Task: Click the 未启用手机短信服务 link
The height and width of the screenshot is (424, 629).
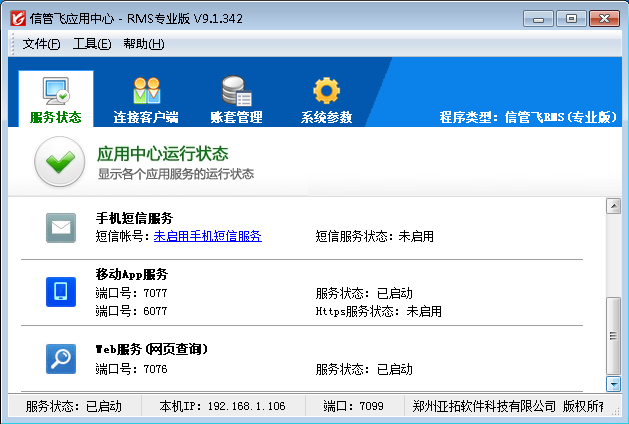Action: click(x=208, y=236)
